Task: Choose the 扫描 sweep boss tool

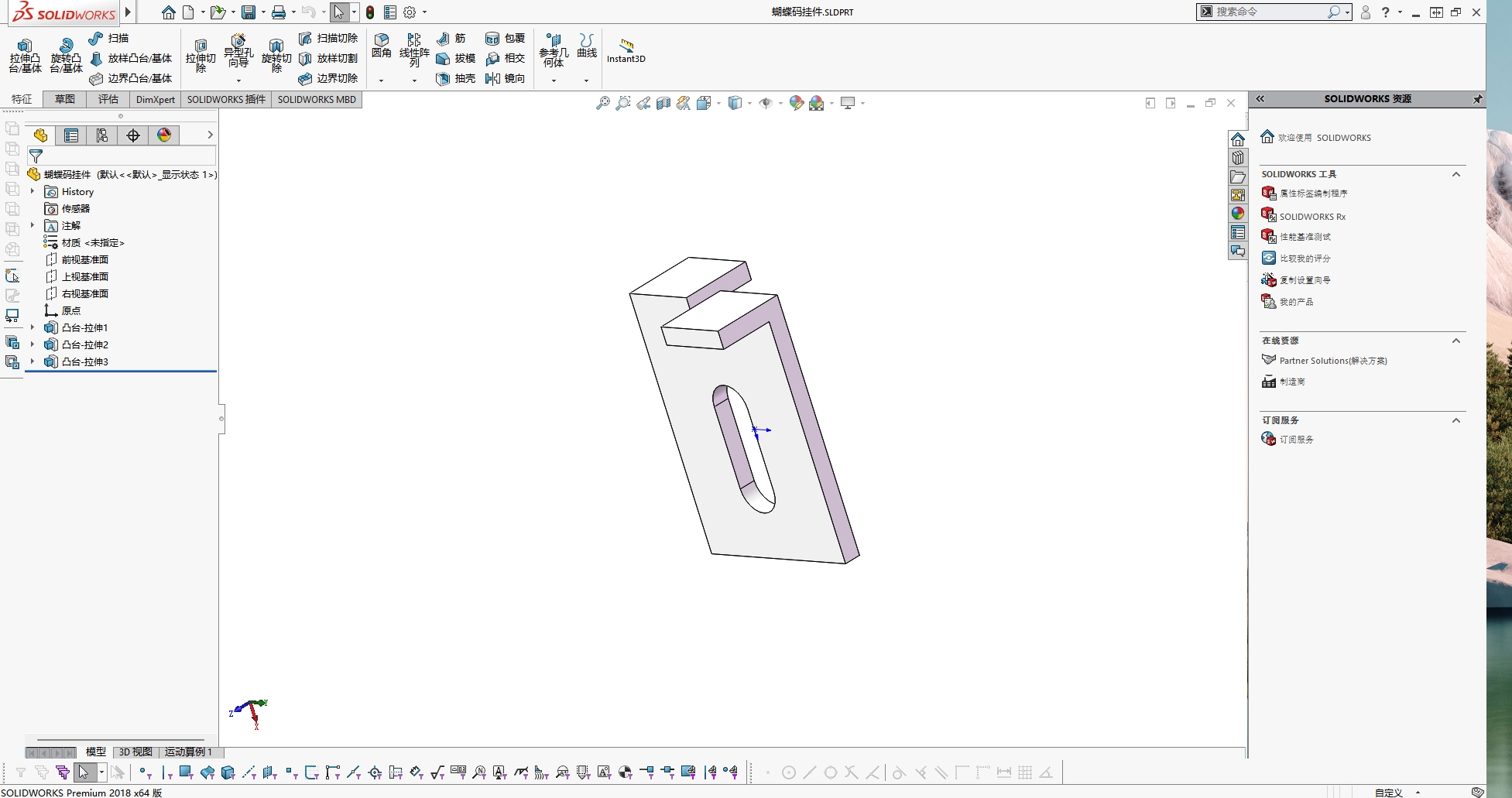Action: [109, 38]
